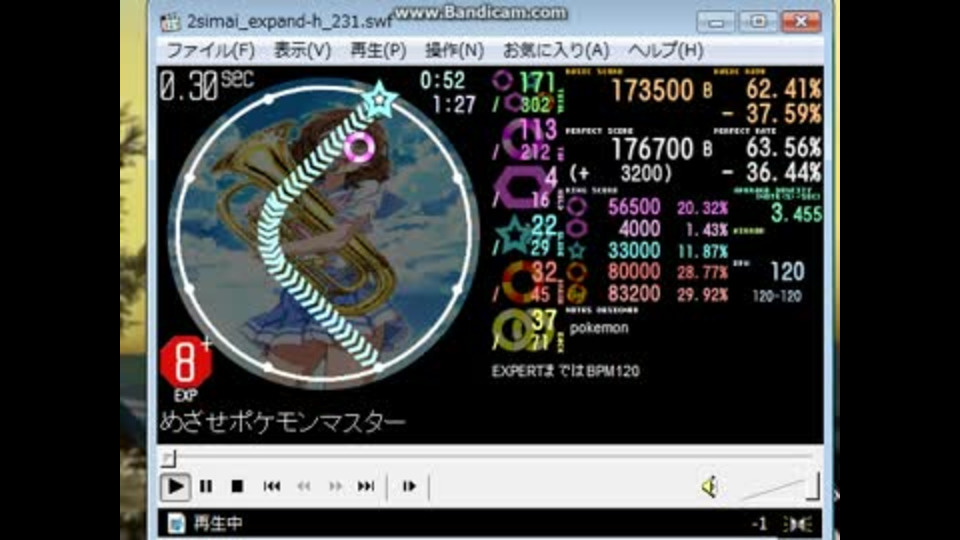The width and height of the screenshot is (960, 540).
Task: Open the お気に入り(A) menu
Action: (x=556, y=51)
